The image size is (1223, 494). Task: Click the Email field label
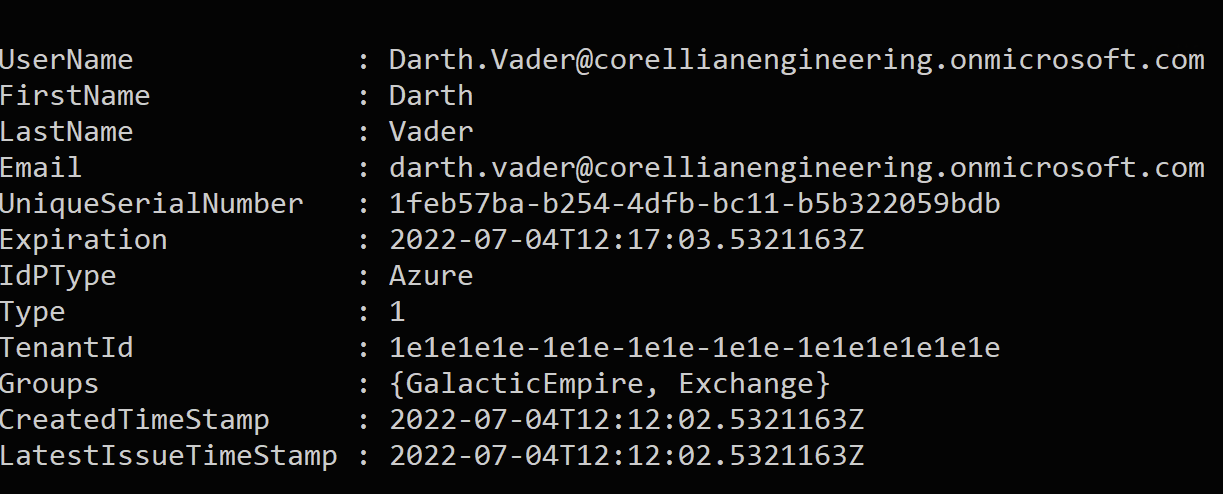[41, 168]
